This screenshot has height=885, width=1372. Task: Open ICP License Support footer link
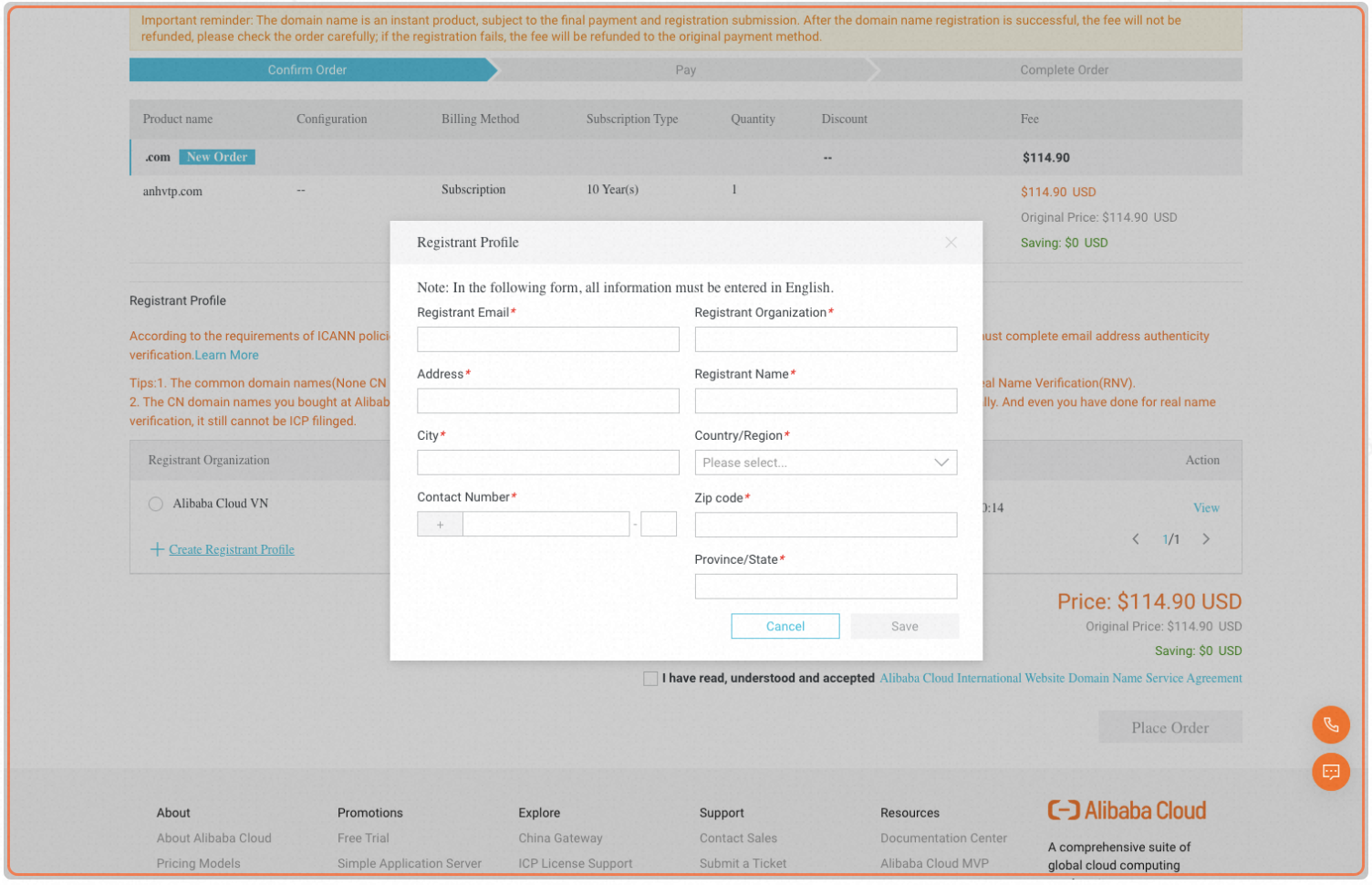[x=576, y=864]
